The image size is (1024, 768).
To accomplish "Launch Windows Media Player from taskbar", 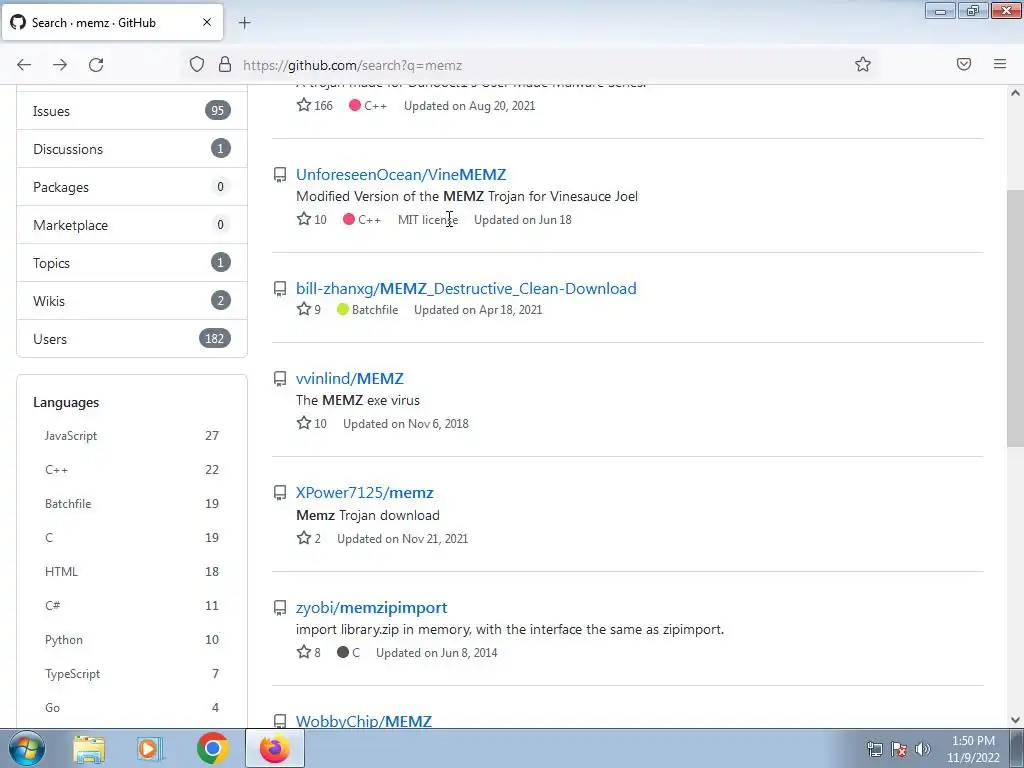I will click(x=150, y=749).
